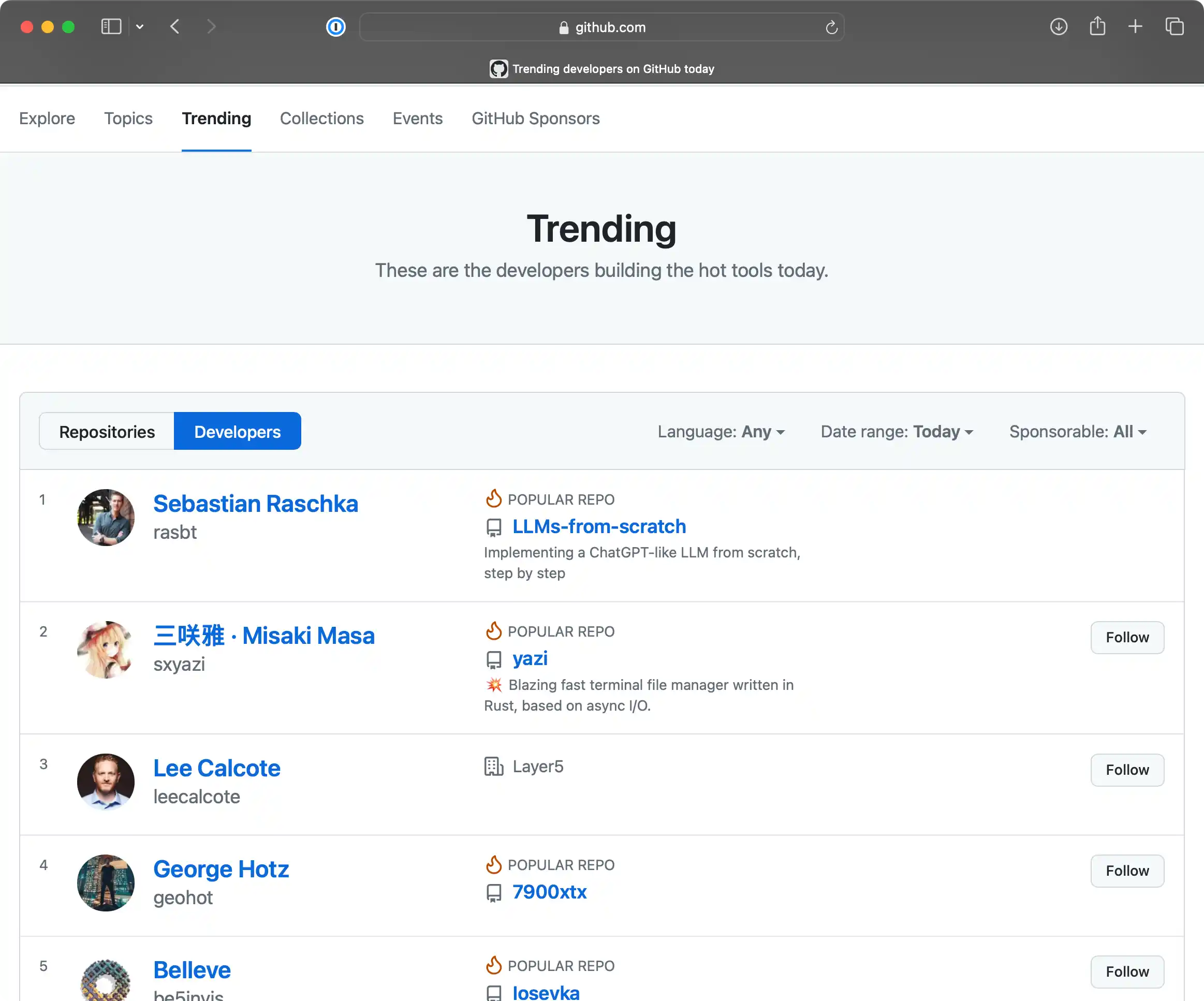Switch to the Repositories view
Image resolution: width=1204 pixels, height=1001 pixels.
point(107,431)
